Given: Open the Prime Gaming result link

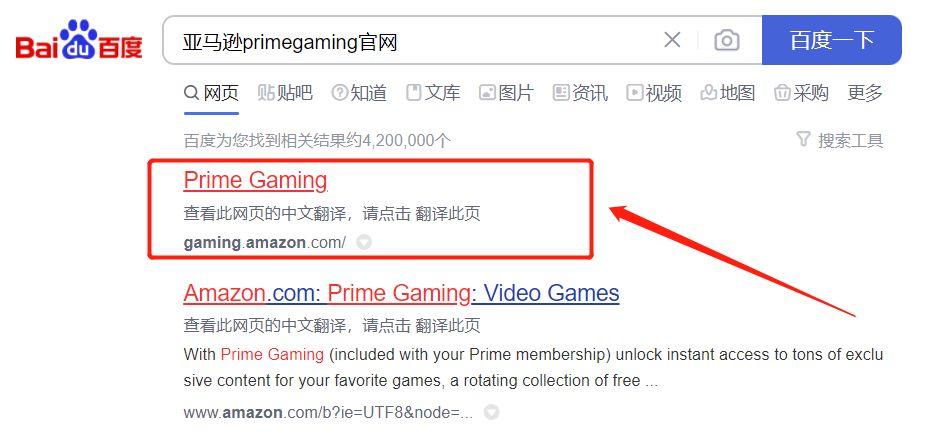Looking at the screenshot, I should [255, 180].
